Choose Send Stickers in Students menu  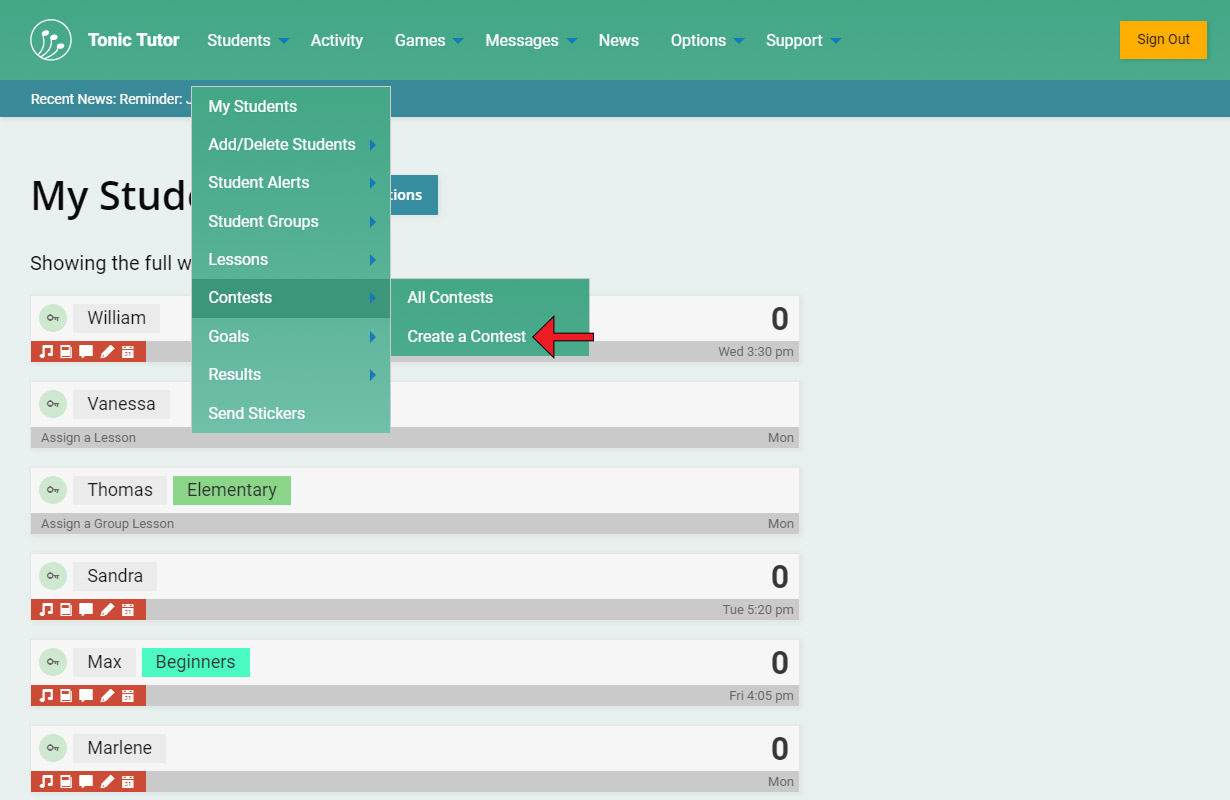256,414
